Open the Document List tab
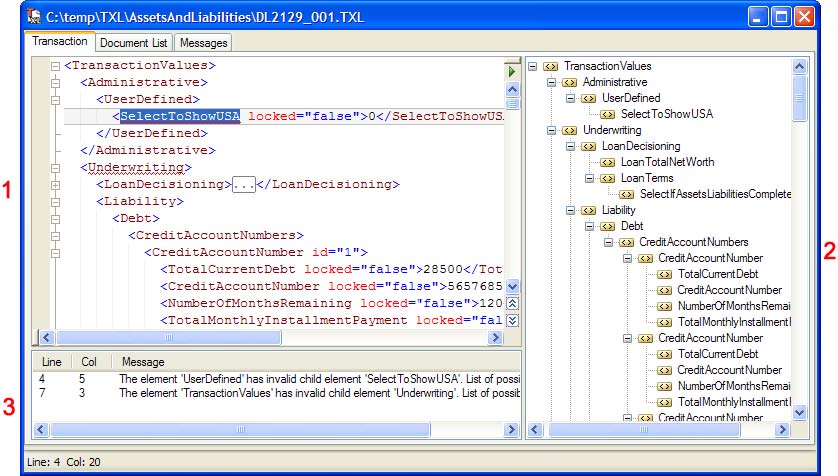 [134, 43]
